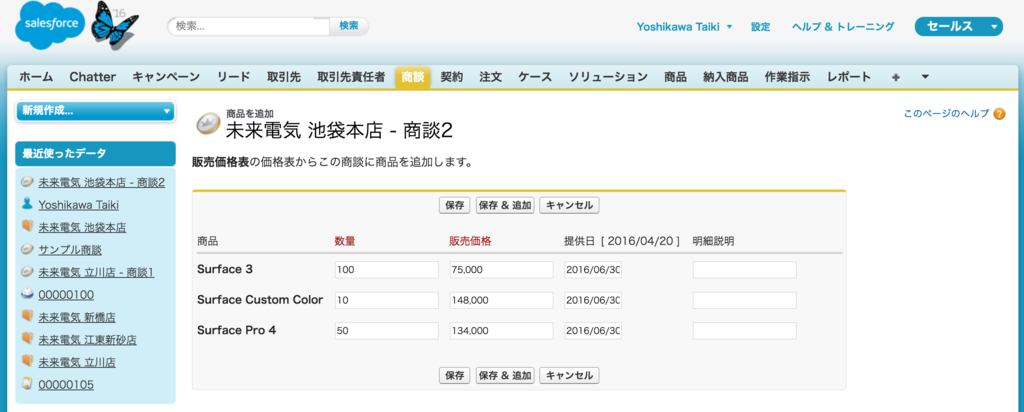Open the レポート tab
Screen dimensions: 1024x412
tap(848, 77)
